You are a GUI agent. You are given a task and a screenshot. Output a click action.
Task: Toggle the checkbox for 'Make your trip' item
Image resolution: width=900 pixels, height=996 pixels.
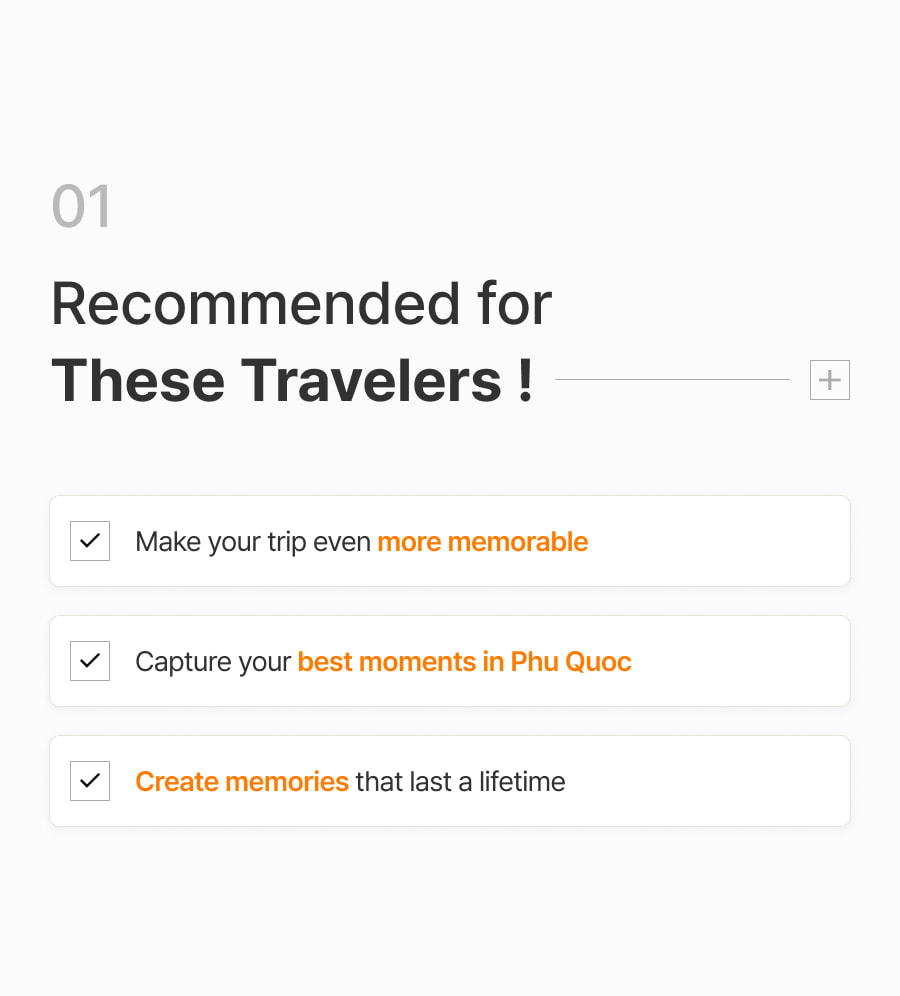pyautogui.click(x=90, y=541)
